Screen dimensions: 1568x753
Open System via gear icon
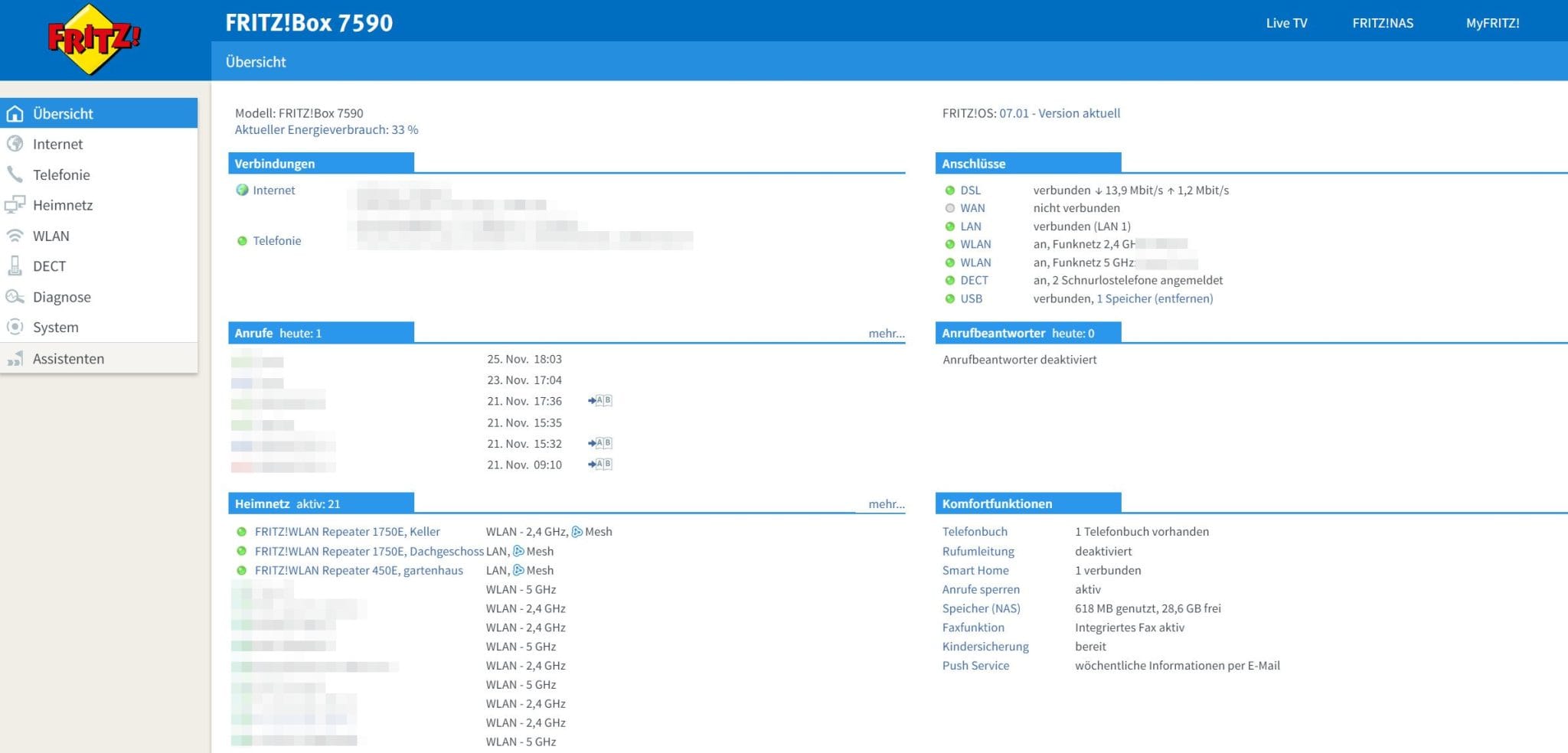(x=15, y=327)
